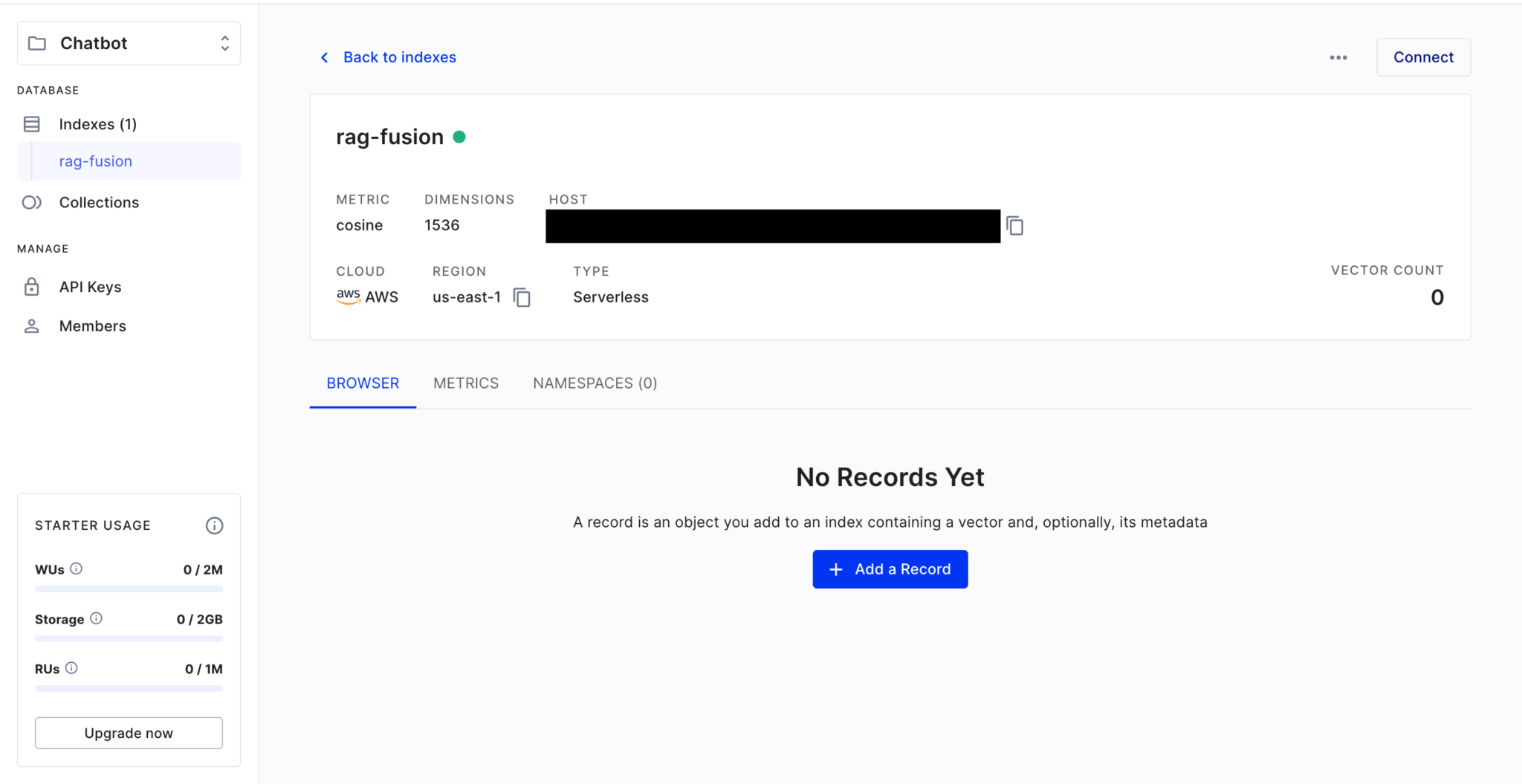The height and width of the screenshot is (784, 1522).
Task: Open the Members page
Action: 92,326
